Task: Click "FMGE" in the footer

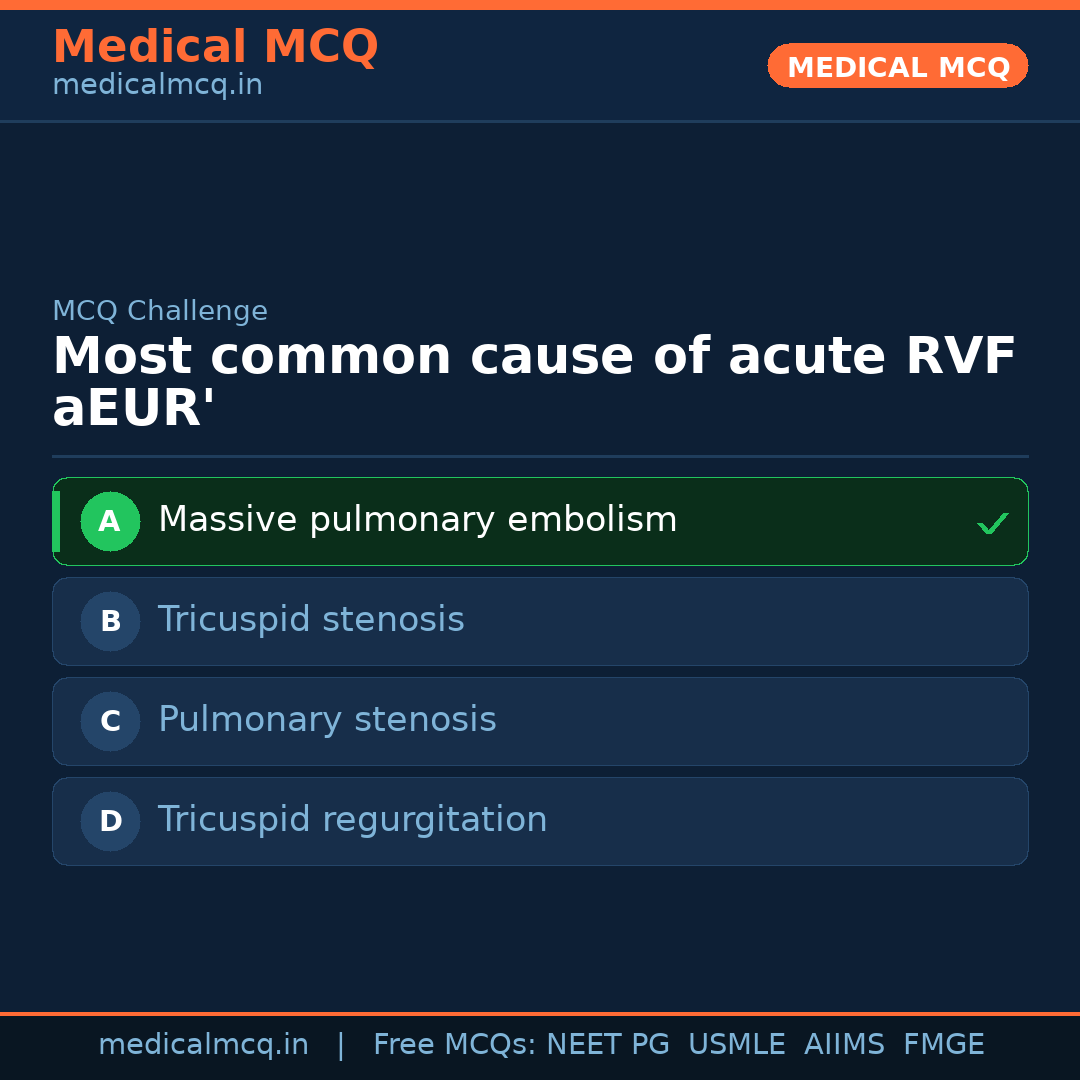Action: point(943,1045)
